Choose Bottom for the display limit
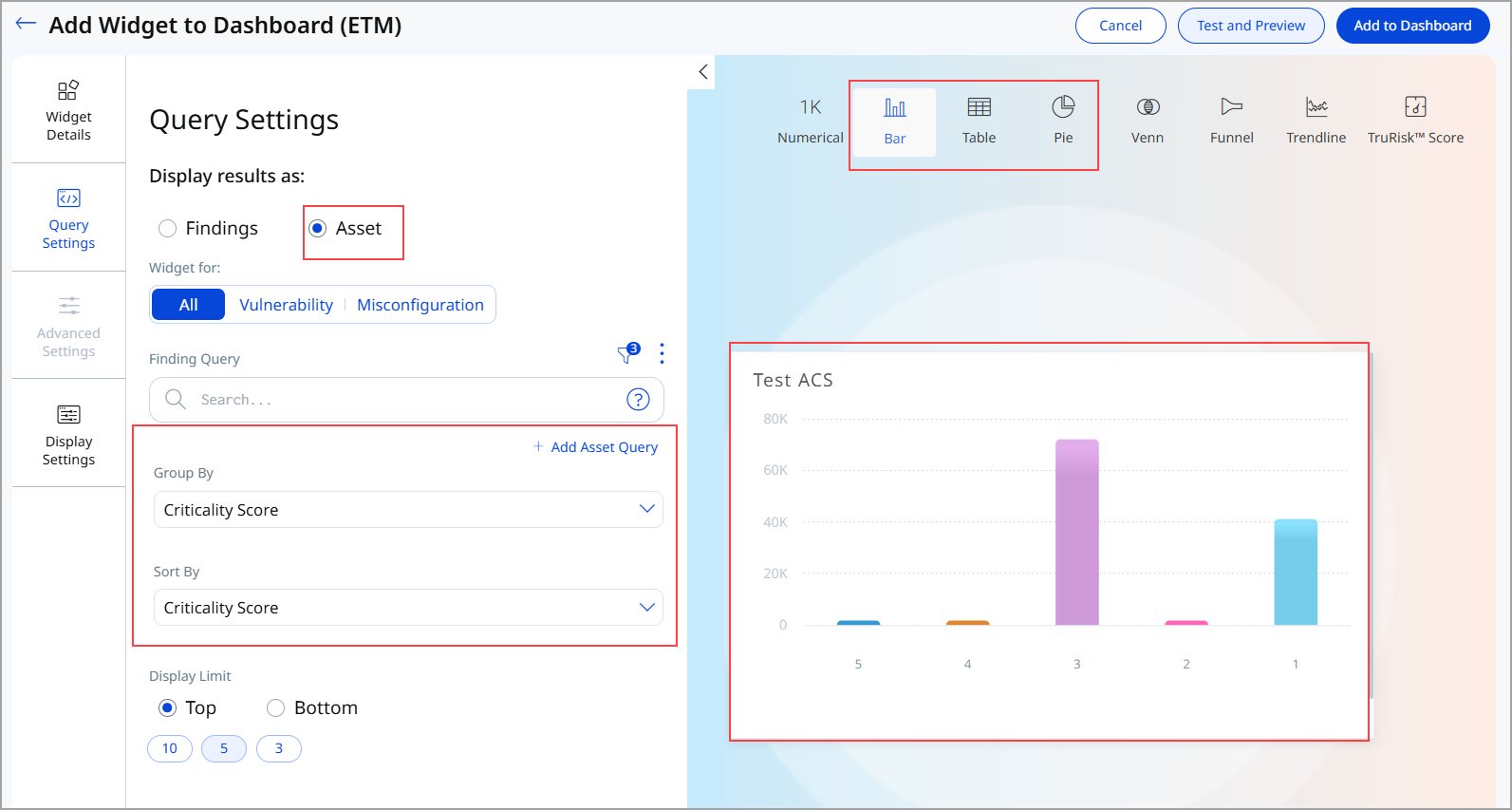 (276, 707)
